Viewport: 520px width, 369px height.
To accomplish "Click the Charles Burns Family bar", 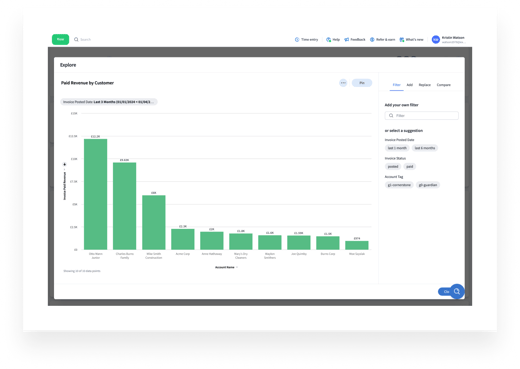I will pos(124,206).
